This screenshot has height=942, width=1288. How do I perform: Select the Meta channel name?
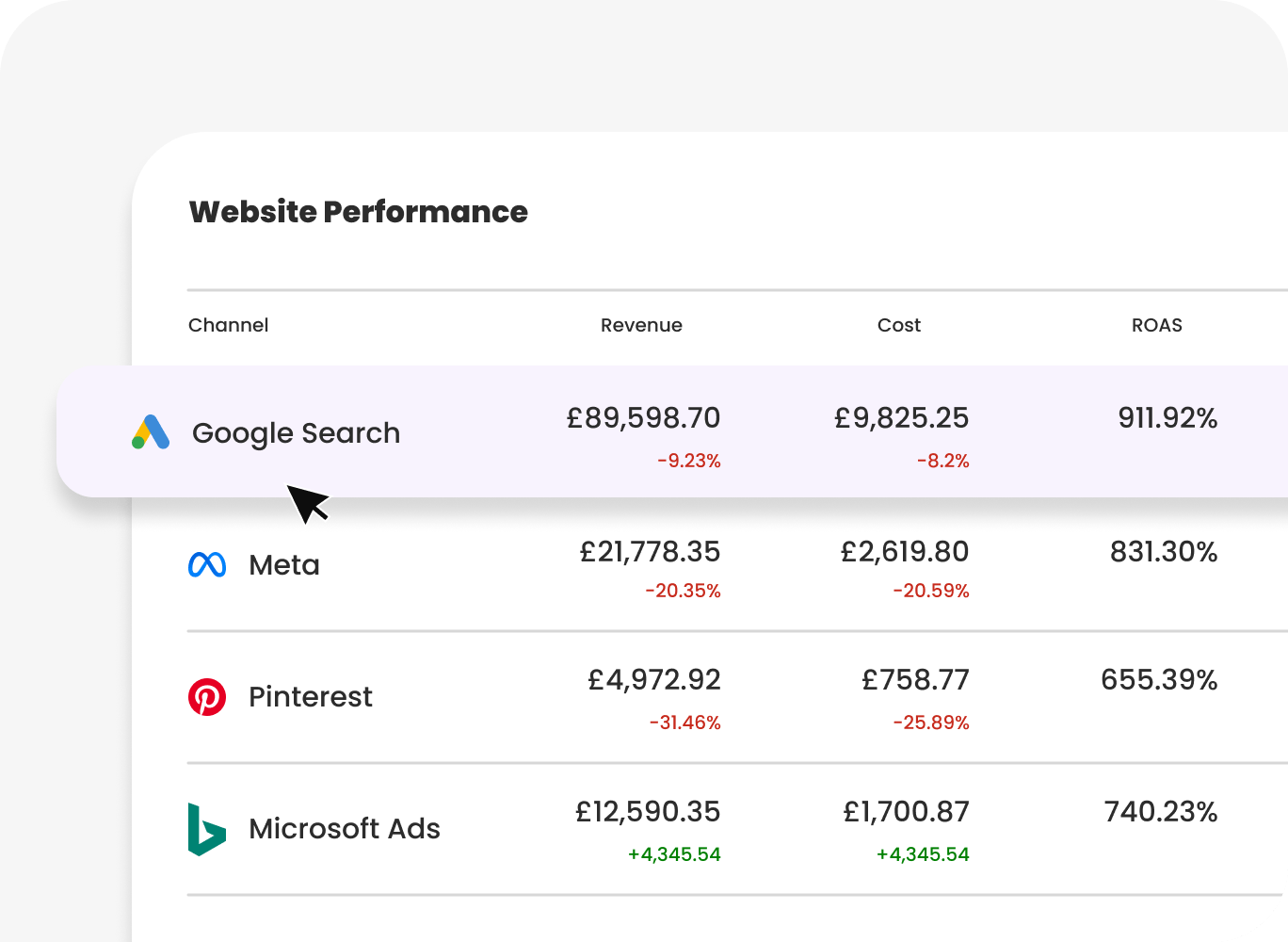[283, 565]
